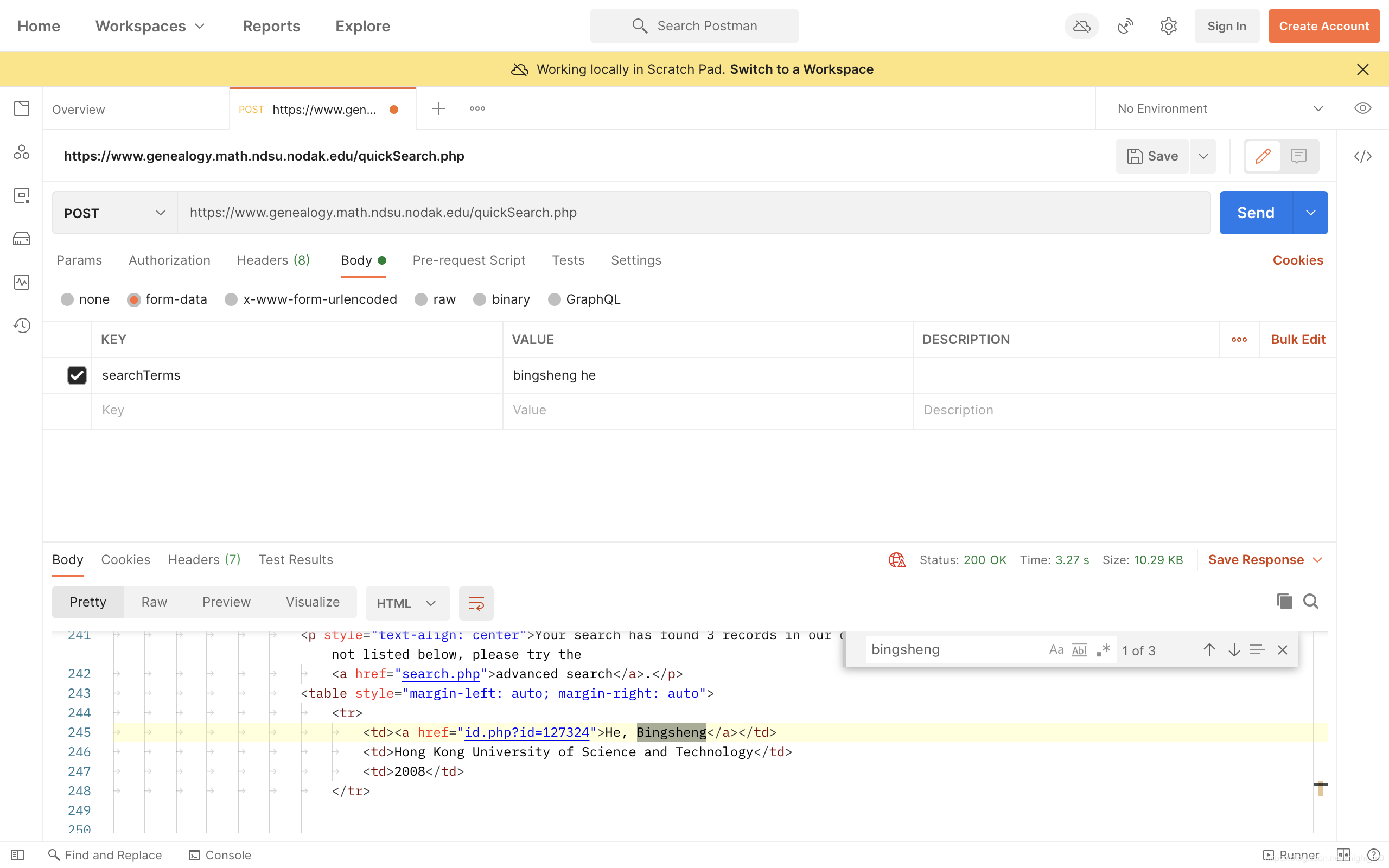Close the response search box
Viewport: 1389px width, 868px height.
click(1283, 650)
